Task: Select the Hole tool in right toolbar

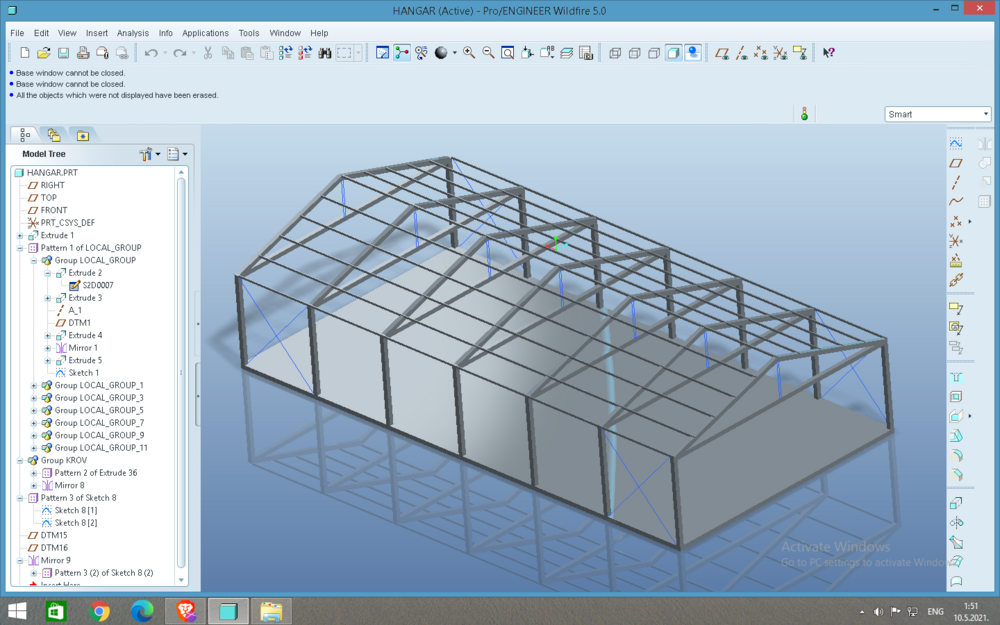Action: point(955,378)
